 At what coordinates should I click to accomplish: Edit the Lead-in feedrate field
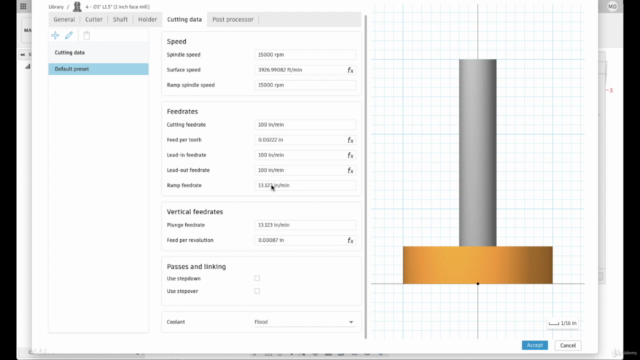tap(300, 155)
